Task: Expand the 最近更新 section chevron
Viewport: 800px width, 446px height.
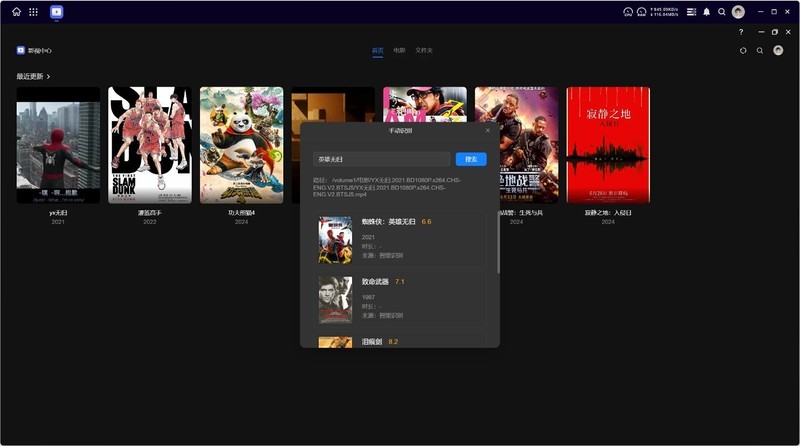Action: pos(48,77)
